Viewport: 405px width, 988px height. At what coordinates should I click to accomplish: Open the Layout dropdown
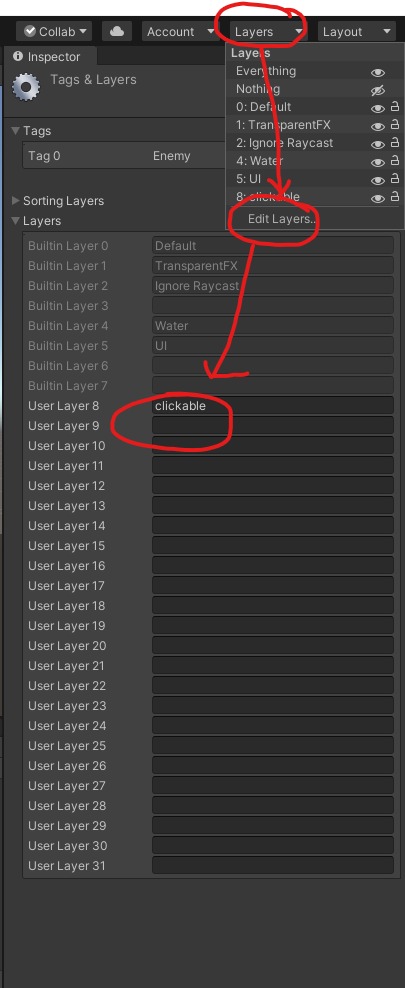356,31
